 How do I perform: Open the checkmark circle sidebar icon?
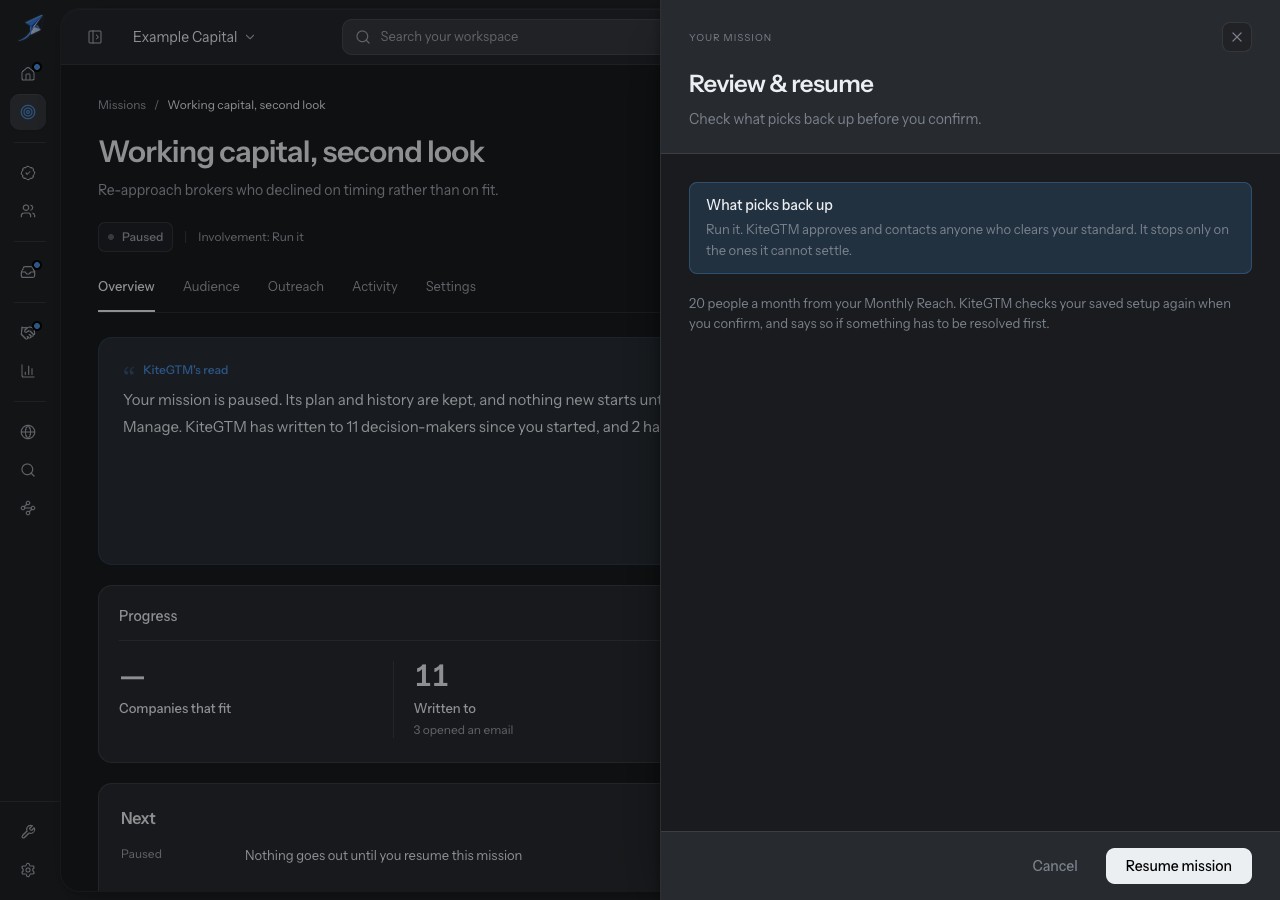pos(28,173)
